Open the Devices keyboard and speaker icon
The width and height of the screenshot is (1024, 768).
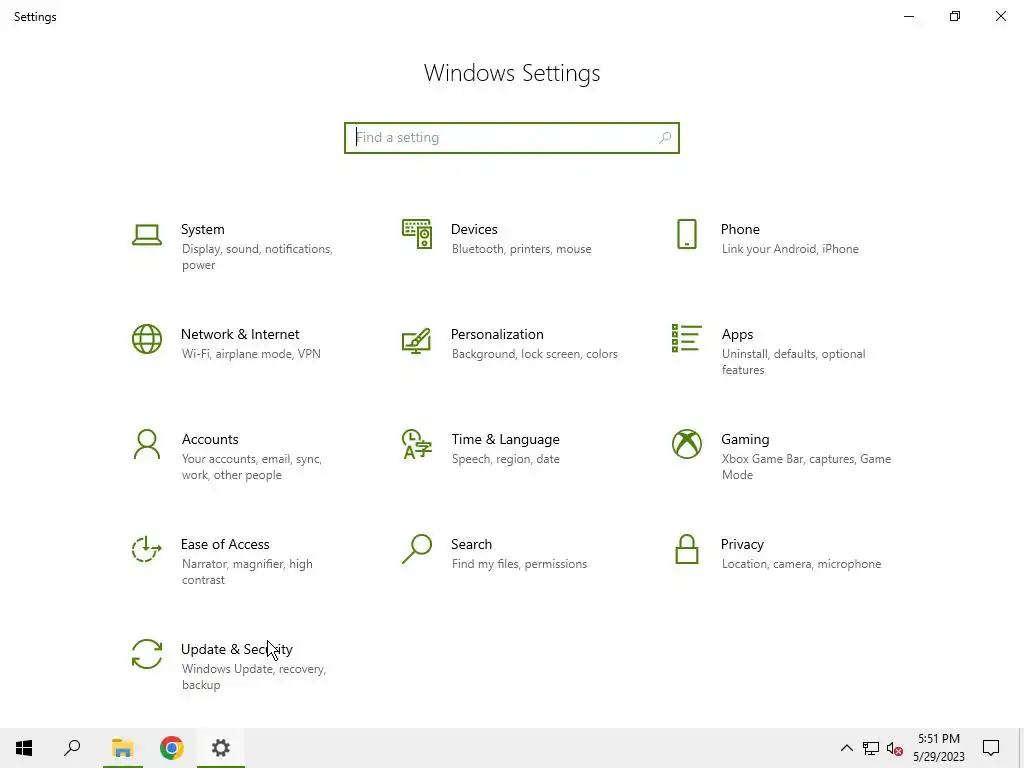click(x=417, y=234)
